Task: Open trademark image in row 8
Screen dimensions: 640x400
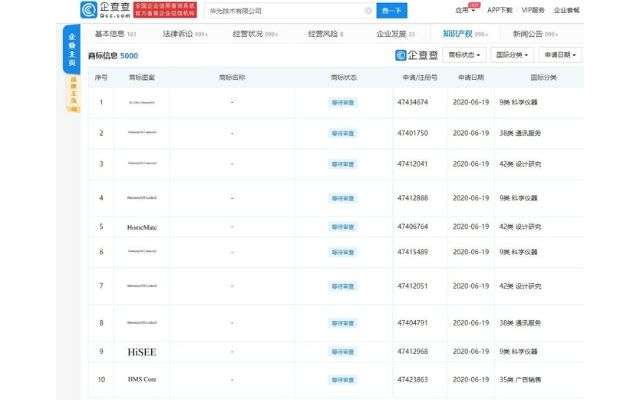Action: pyautogui.click(x=142, y=322)
